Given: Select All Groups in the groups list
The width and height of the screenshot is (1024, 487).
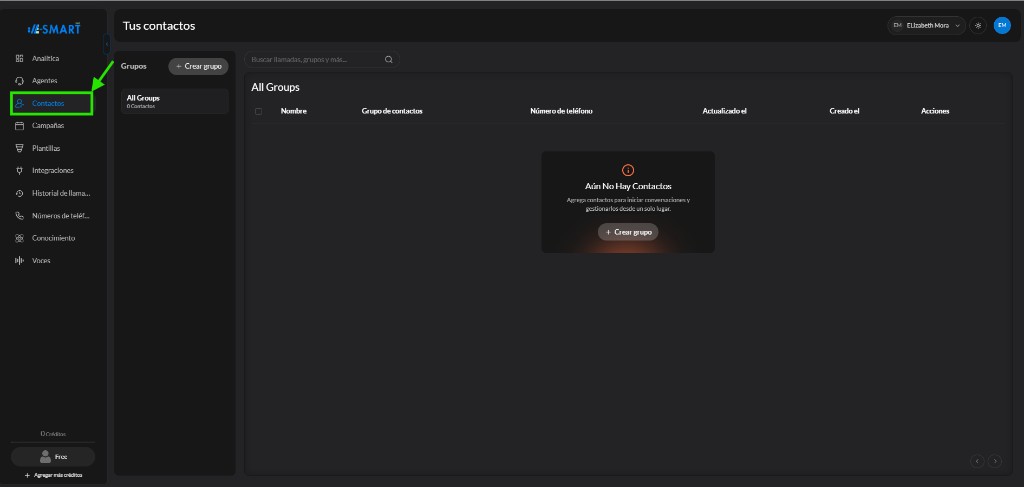Looking at the screenshot, I should point(174,101).
